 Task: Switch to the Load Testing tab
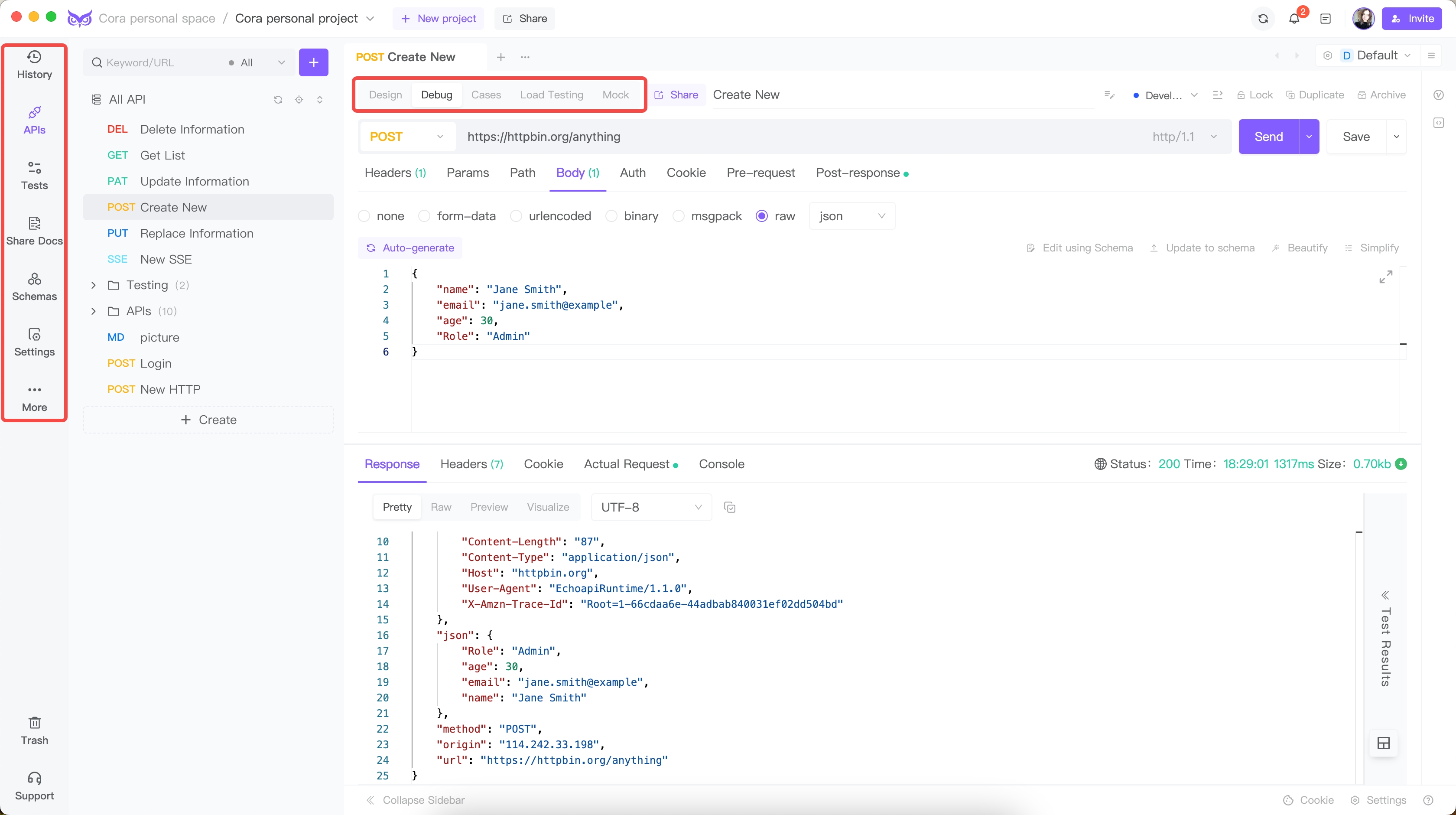tap(551, 95)
